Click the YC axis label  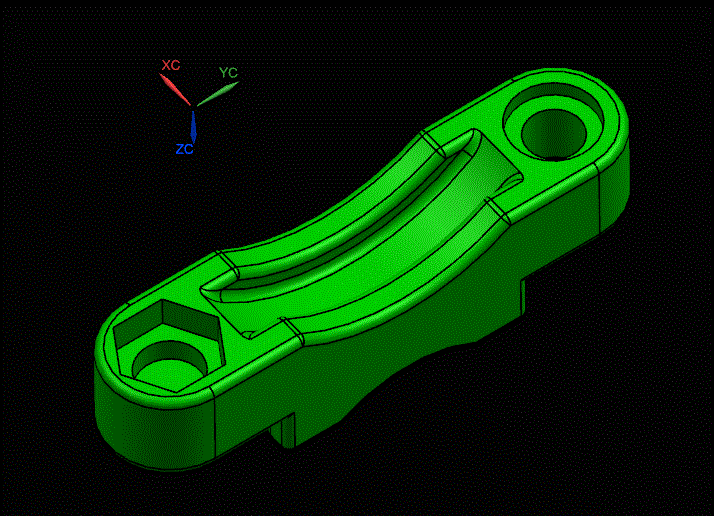click(x=228, y=72)
